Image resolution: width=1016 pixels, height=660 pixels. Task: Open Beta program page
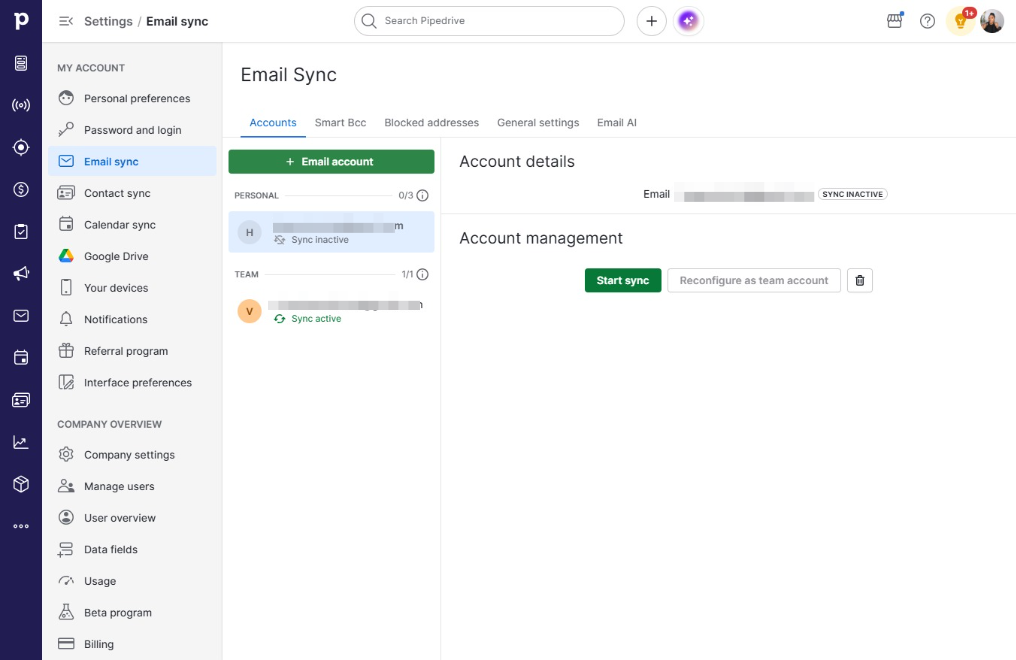(132, 613)
